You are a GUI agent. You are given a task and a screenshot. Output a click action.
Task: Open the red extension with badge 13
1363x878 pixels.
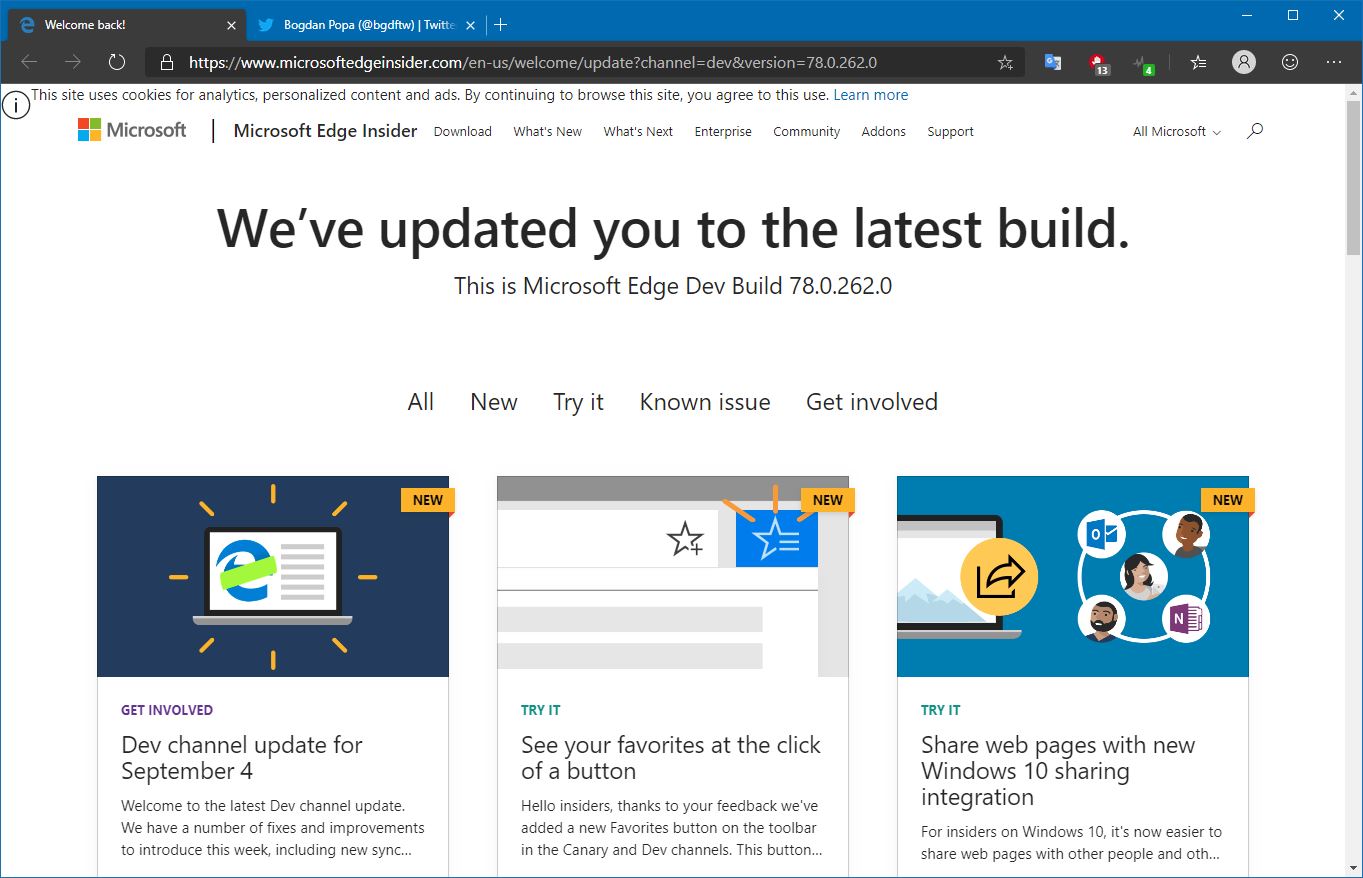(1099, 63)
